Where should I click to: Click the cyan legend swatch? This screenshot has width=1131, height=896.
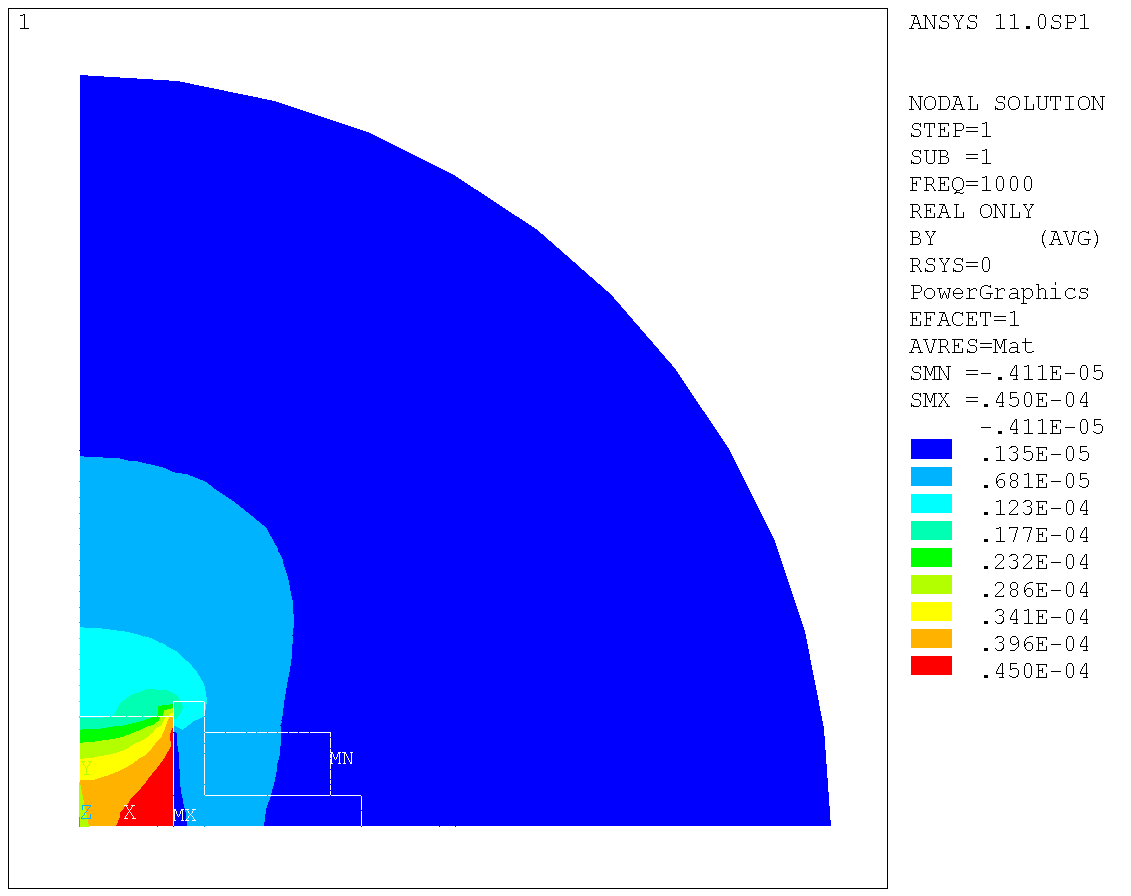tap(930, 504)
